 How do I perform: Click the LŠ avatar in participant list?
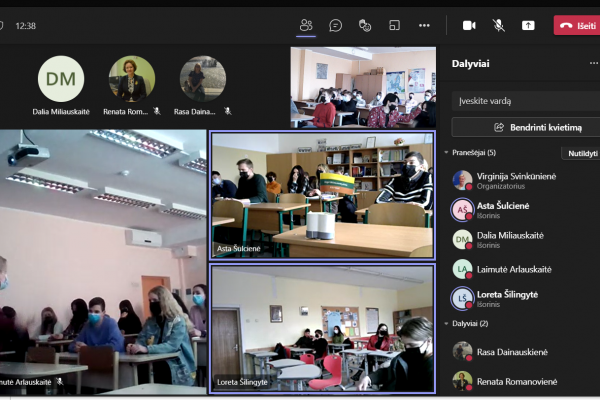pyautogui.click(x=462, y=298)
